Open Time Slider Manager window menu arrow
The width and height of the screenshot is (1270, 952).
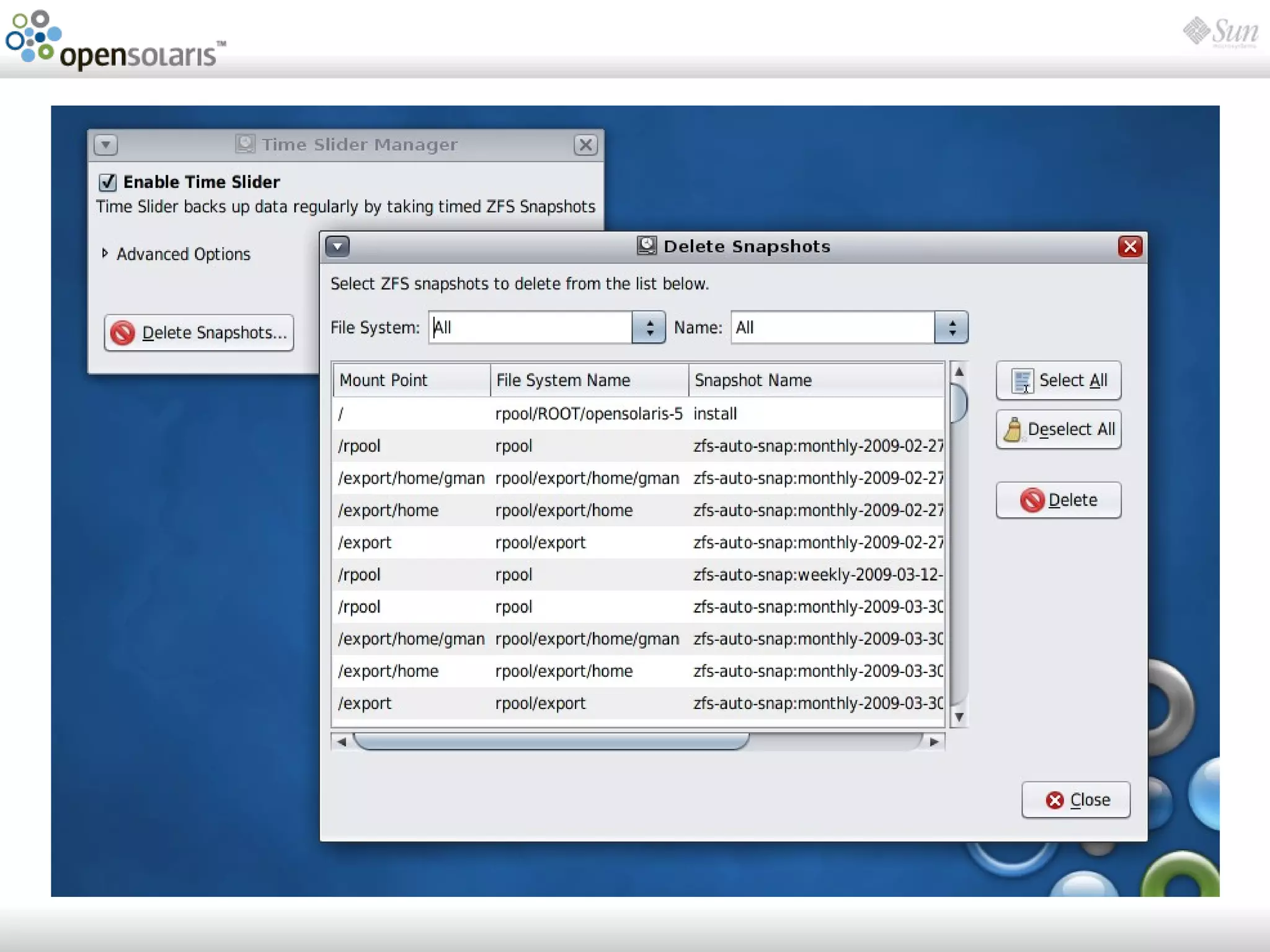105,144
